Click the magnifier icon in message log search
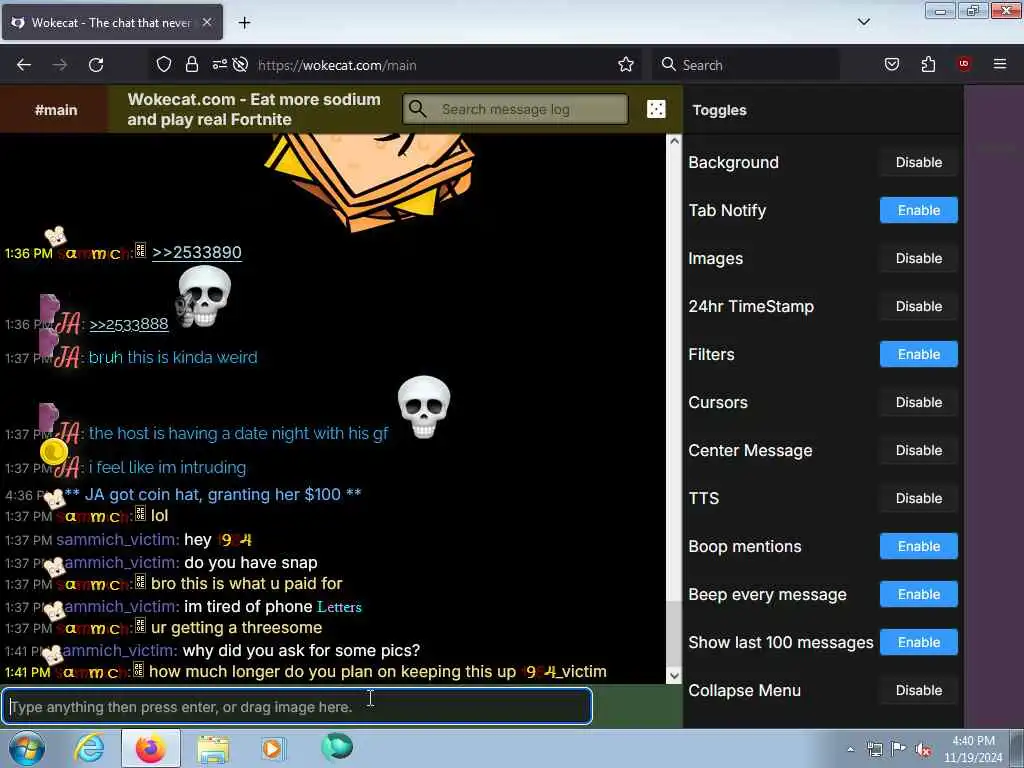 [x=418, y=109]
